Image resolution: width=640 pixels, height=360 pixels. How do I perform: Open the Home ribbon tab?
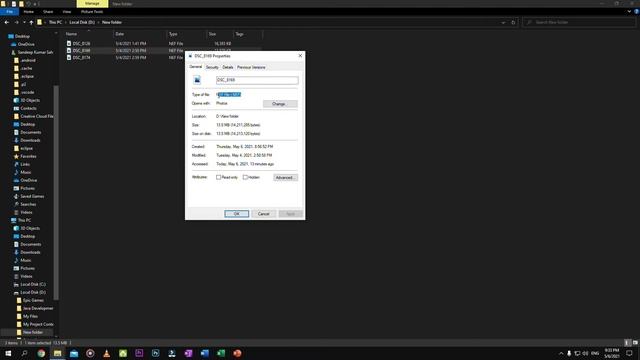coord(29,12)
